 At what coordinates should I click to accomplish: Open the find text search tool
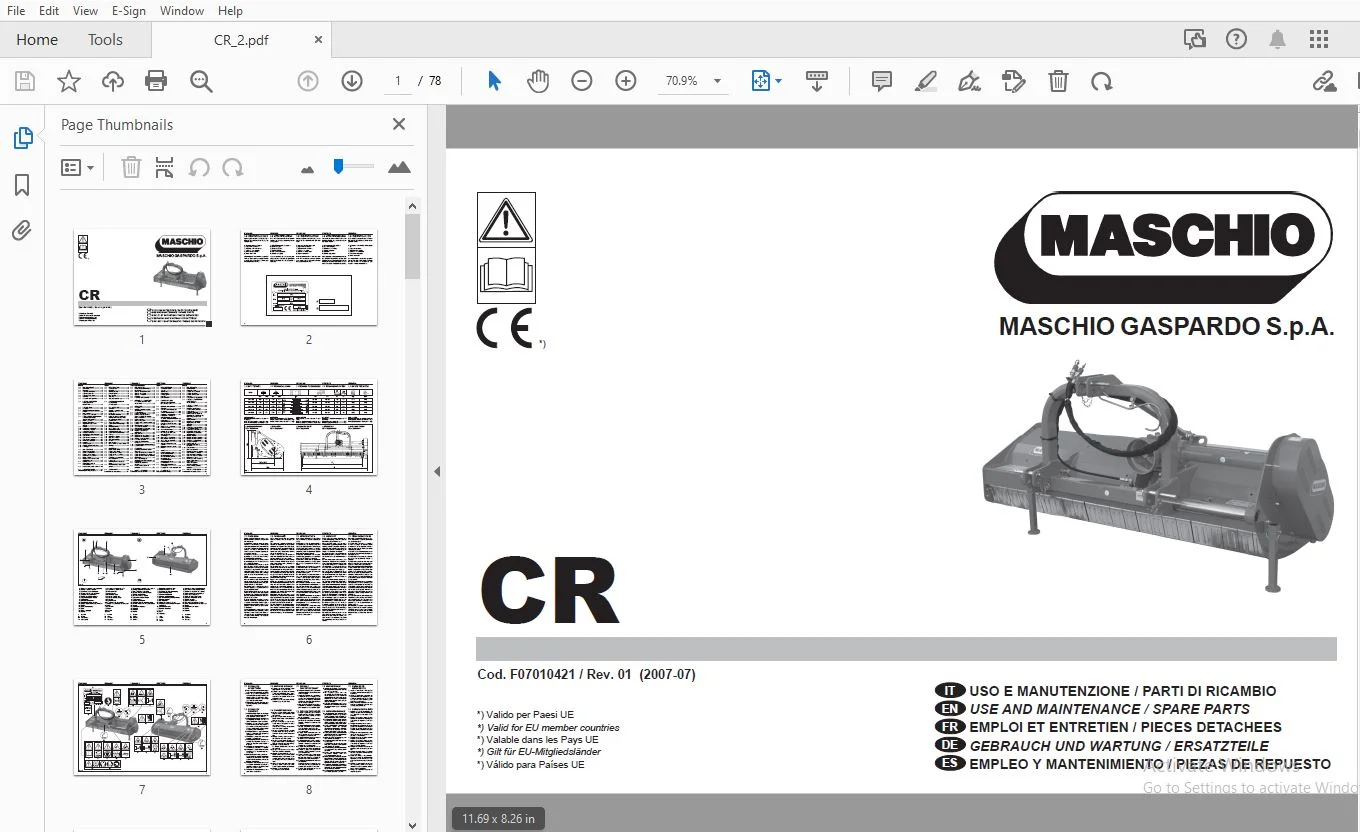201,81
